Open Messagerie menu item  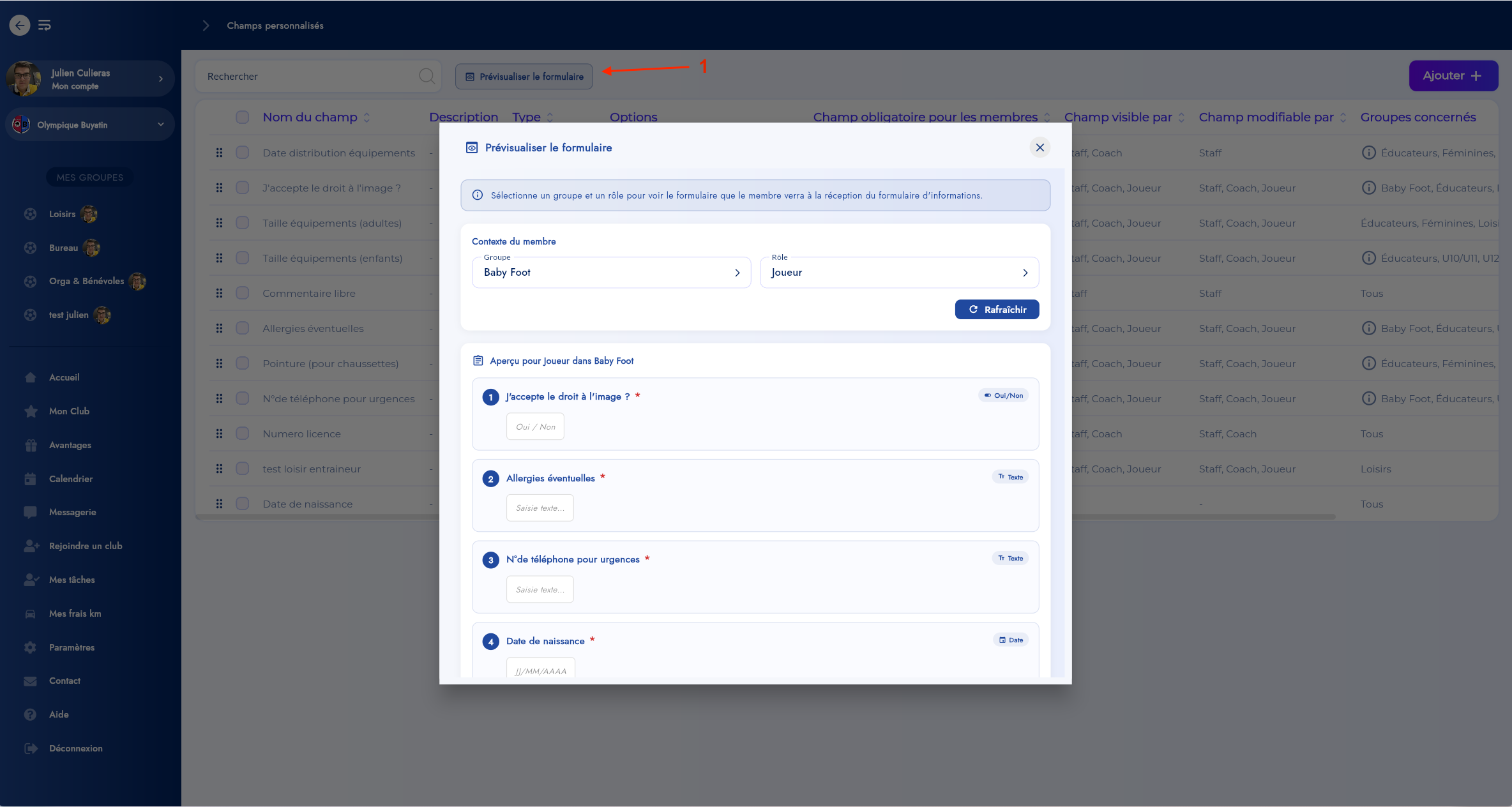point(72,512)
